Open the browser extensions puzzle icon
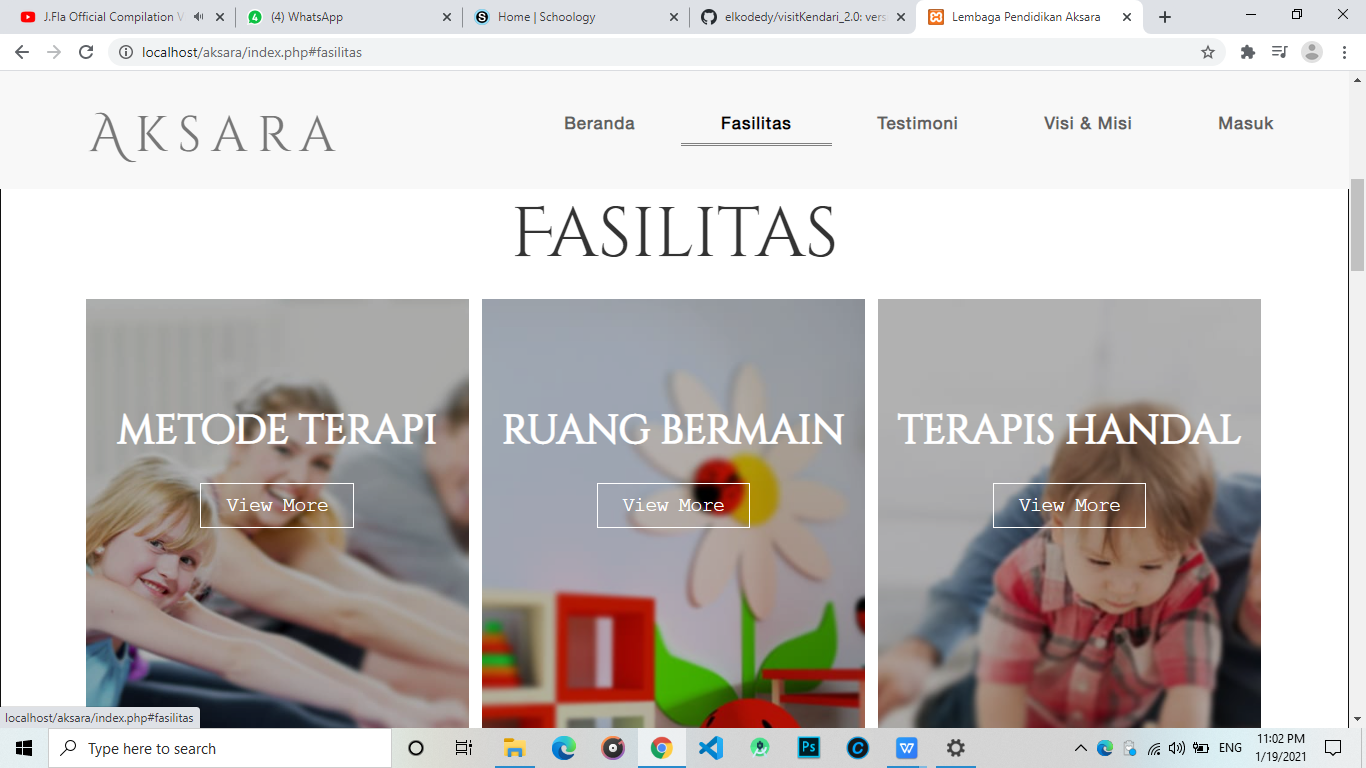Screen dimensions: 1366x768 coord(1247,52)
